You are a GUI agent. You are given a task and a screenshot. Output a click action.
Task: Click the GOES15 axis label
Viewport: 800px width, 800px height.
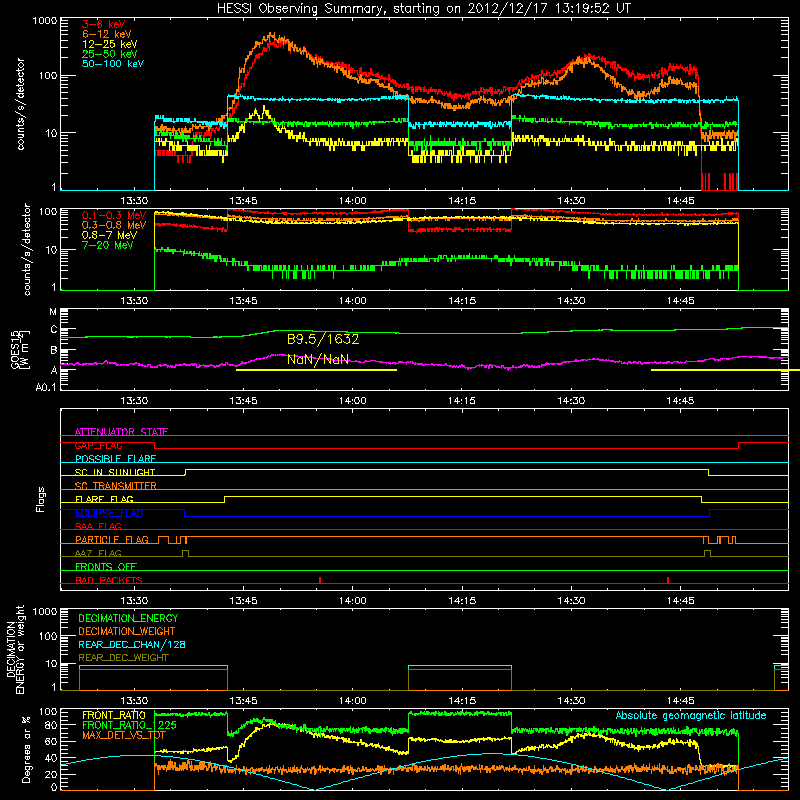pyautogui.click(x=17, y=349)
